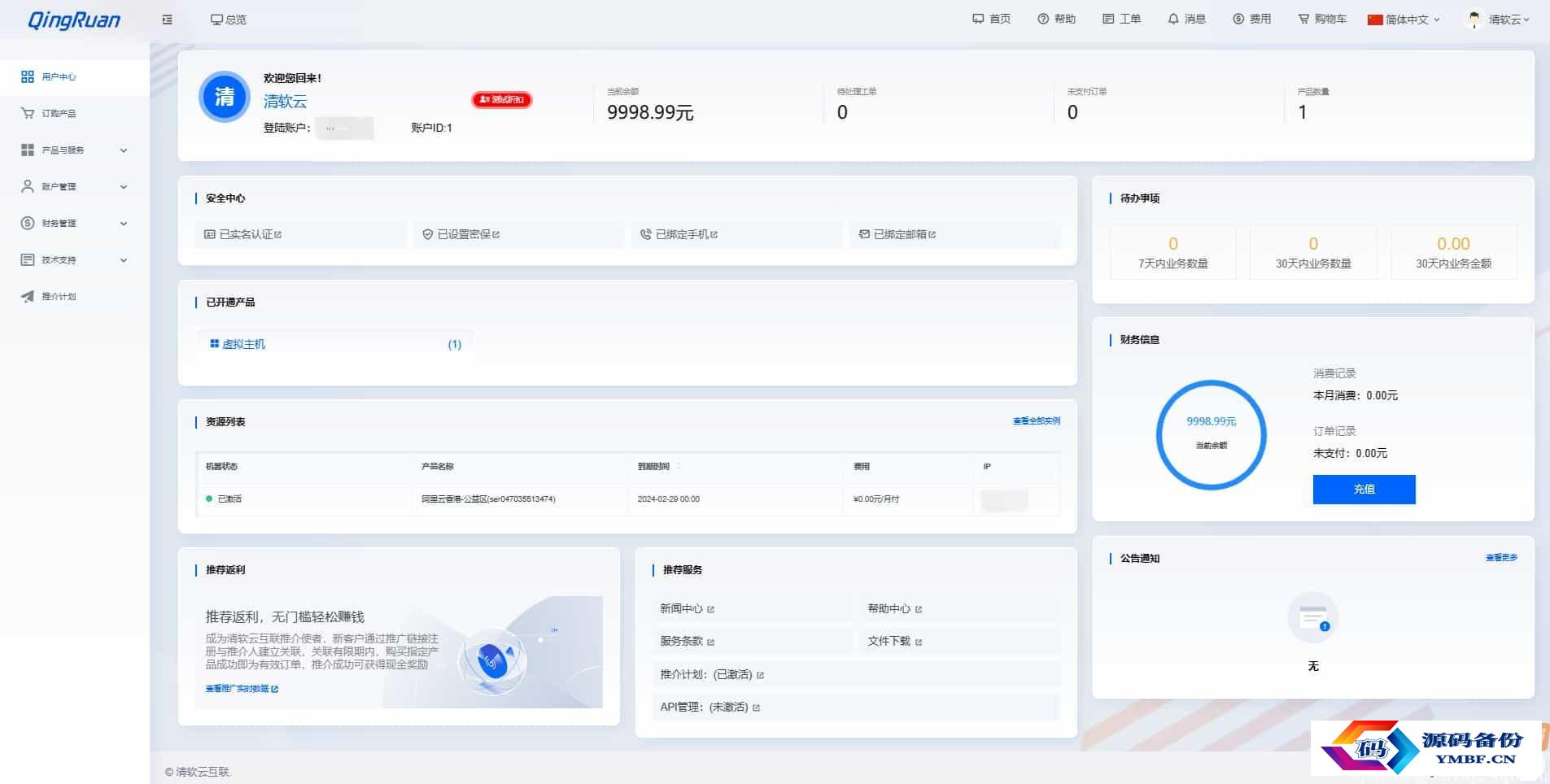Open 帮助 in the top bar
Image resolution: width=1550 pixels, height=784 pixels.
point(1056,19)
